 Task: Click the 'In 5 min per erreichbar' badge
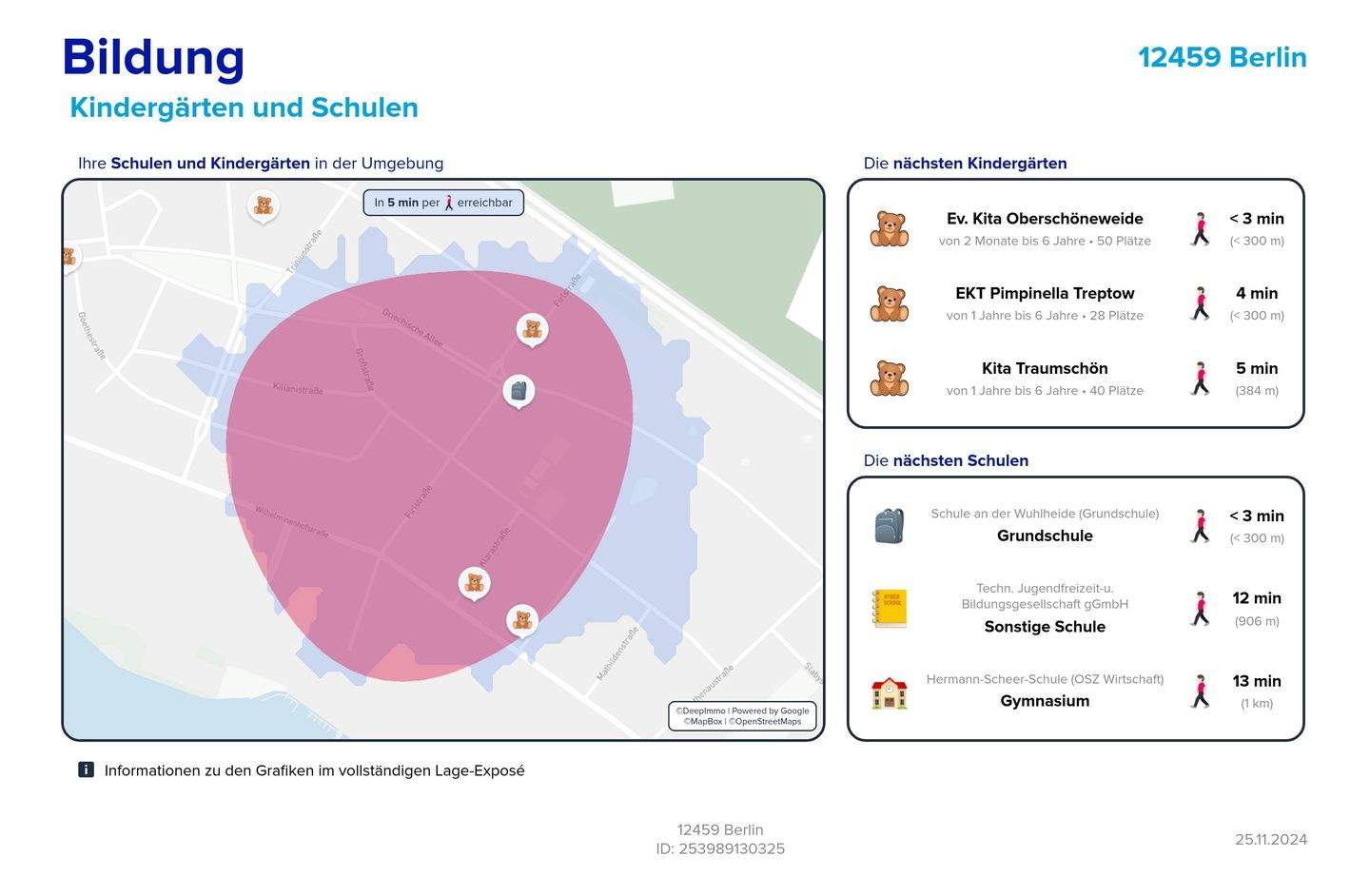[x=443, y=203]
